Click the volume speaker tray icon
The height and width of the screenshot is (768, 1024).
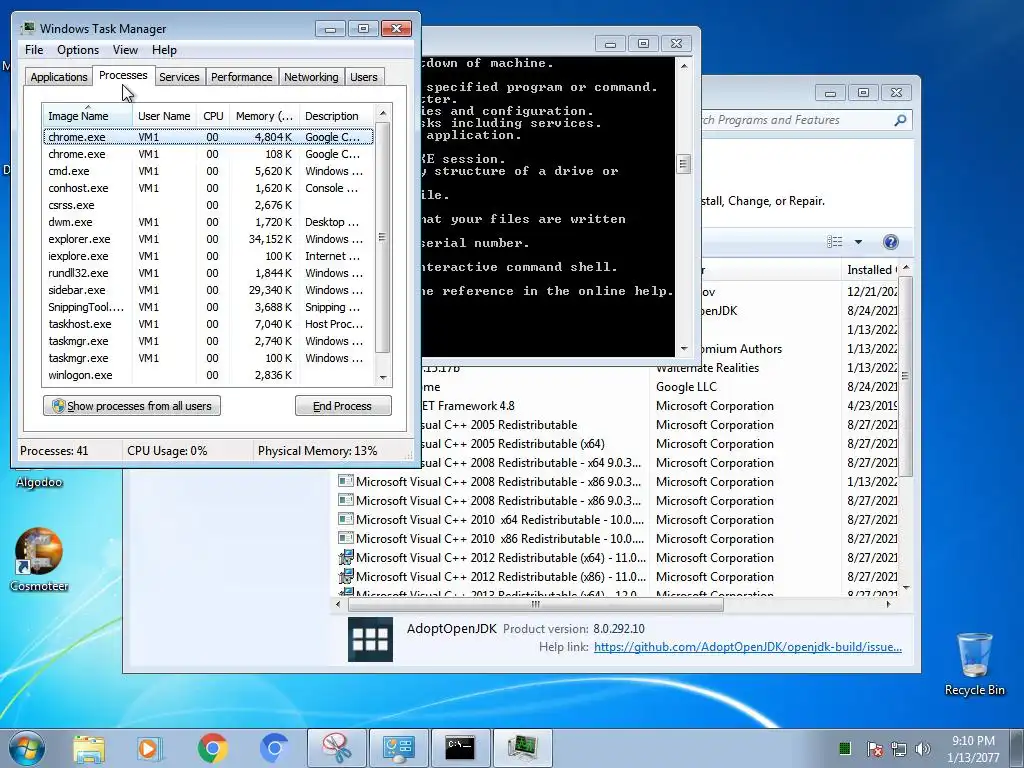(x=923, y=749)
